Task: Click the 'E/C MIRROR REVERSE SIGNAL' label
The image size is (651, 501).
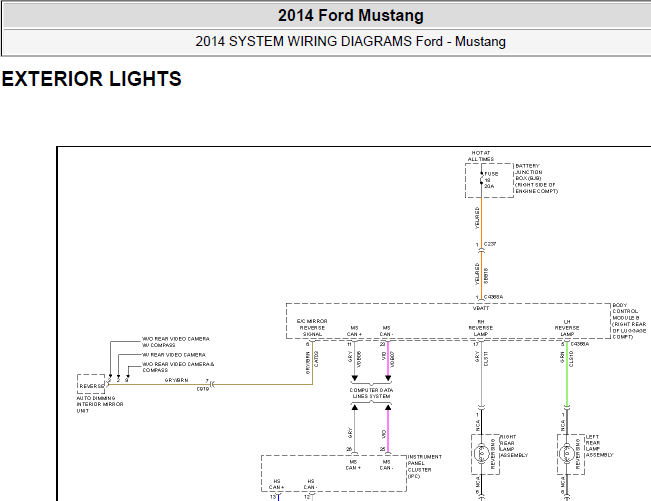Action: pyautogui.click(x=312, y=327)
